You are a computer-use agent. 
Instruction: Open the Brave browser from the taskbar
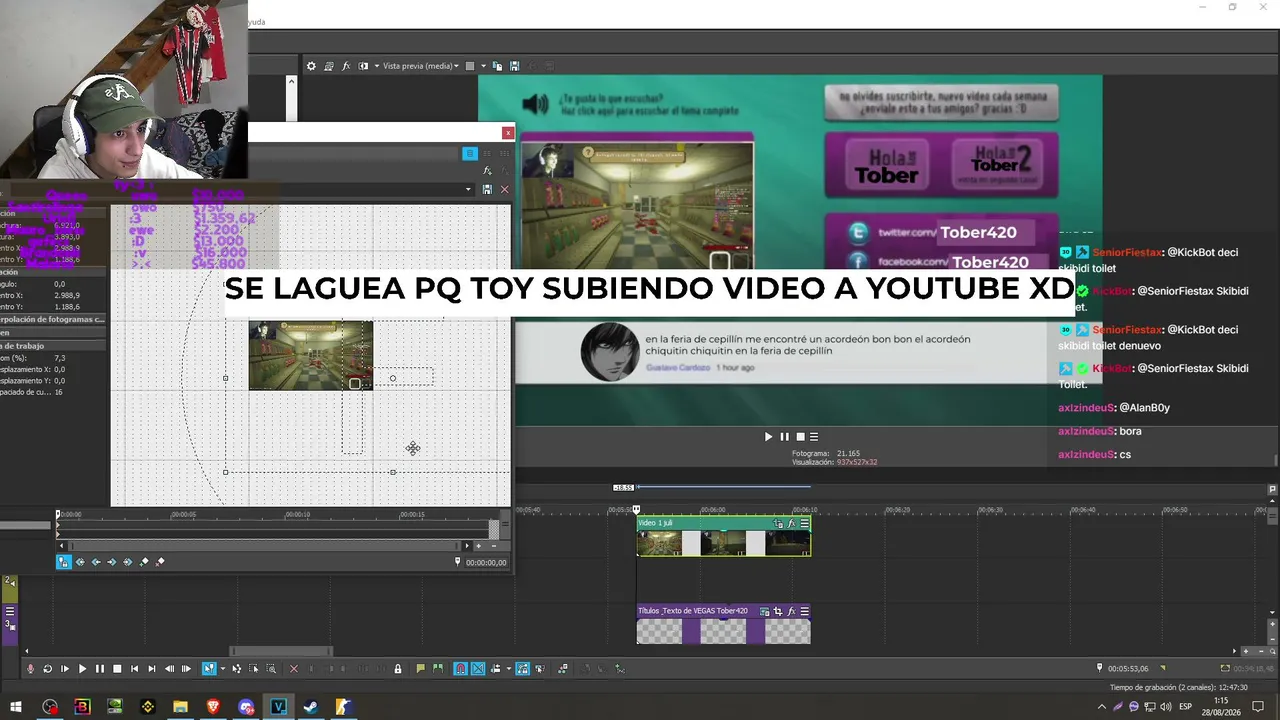[213, 707]
